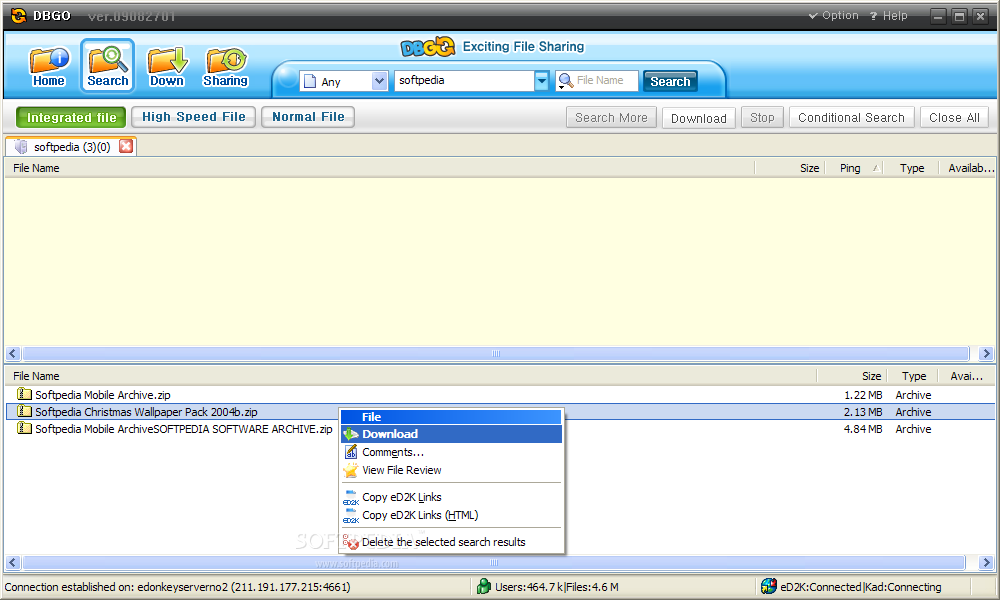Click the 4.84 MB size value
Screen dimensions: 1000x600
click(863, 429)
